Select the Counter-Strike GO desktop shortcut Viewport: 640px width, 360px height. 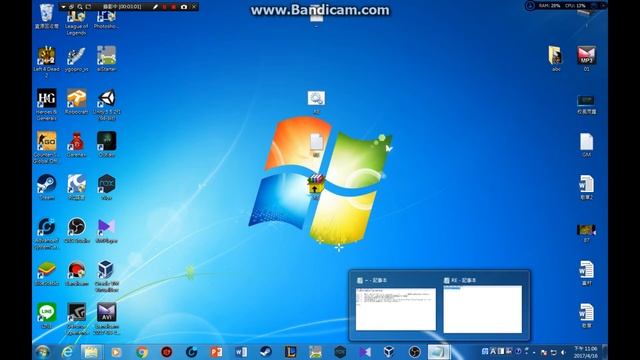pos(47,147)
